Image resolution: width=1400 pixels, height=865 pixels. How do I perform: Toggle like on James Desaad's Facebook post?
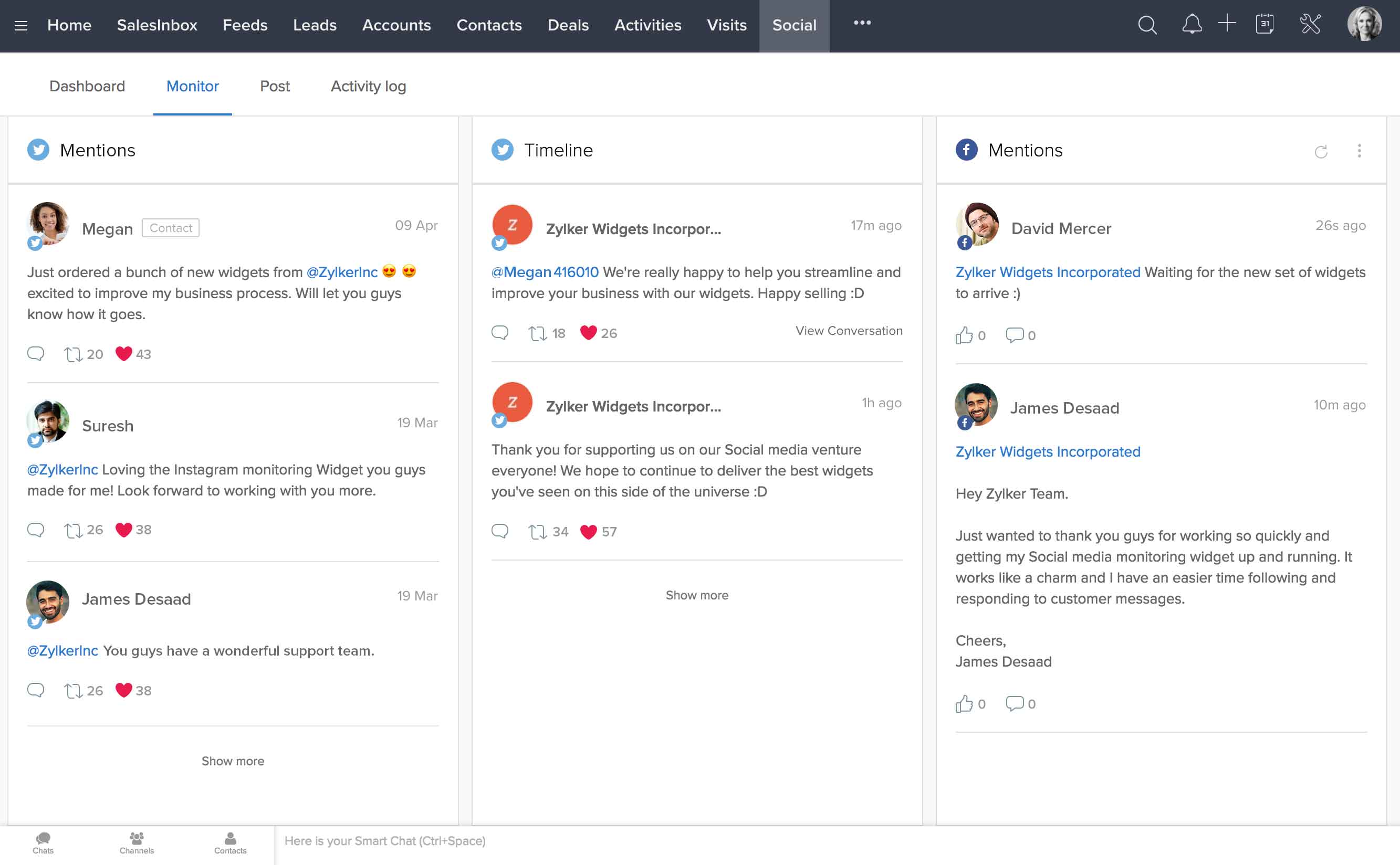[x=964, y=703]
